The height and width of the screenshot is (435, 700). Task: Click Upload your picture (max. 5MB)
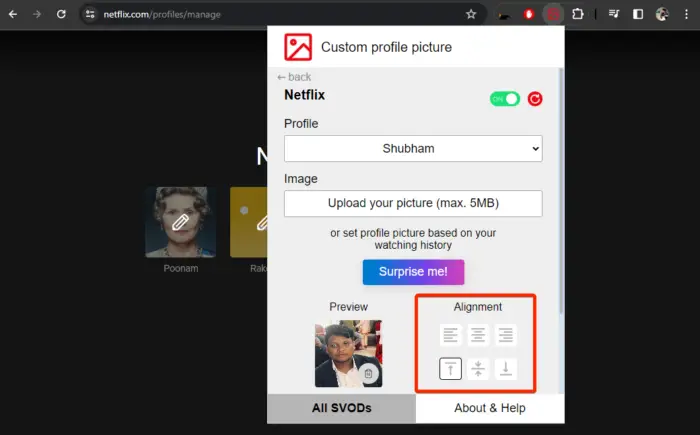click(413, 203)
